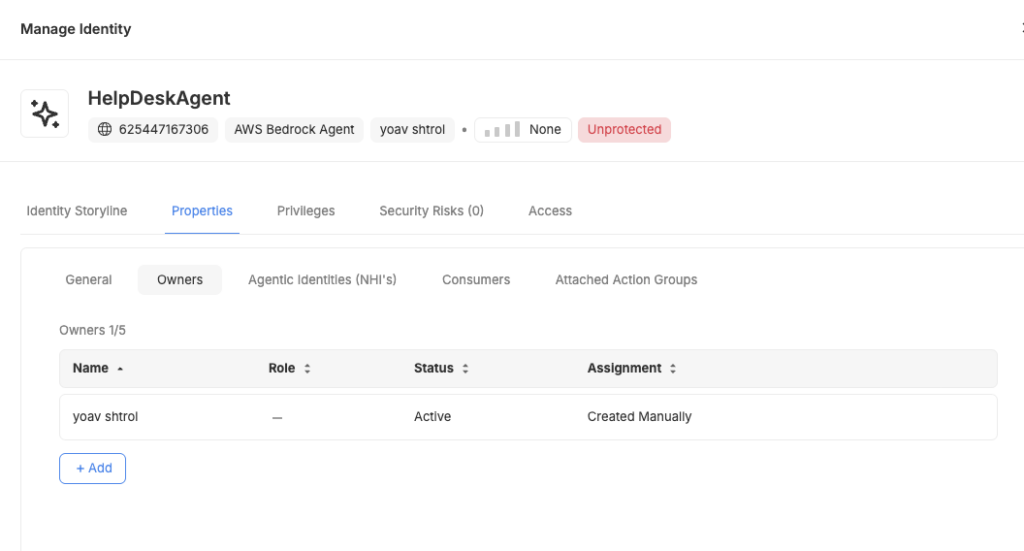Click the globe icon beside account ID
Screen dimensions: 1024x551
pos(105,130)
